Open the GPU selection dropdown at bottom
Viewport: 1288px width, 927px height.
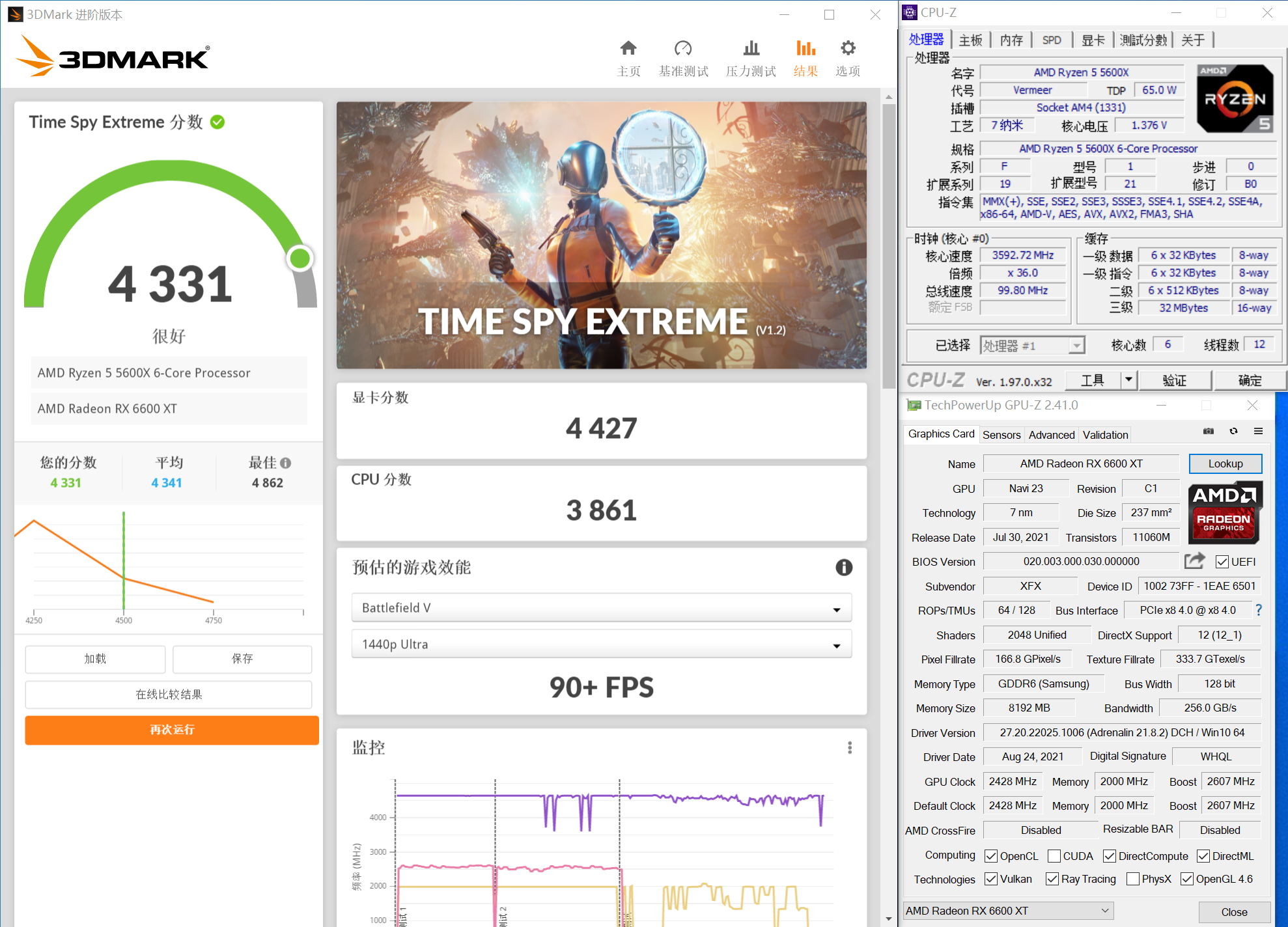[x=1008, y=911]
